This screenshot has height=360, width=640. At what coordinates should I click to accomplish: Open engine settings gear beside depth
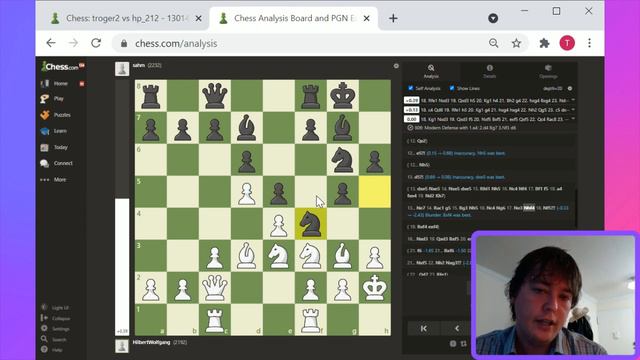(570, 88)
